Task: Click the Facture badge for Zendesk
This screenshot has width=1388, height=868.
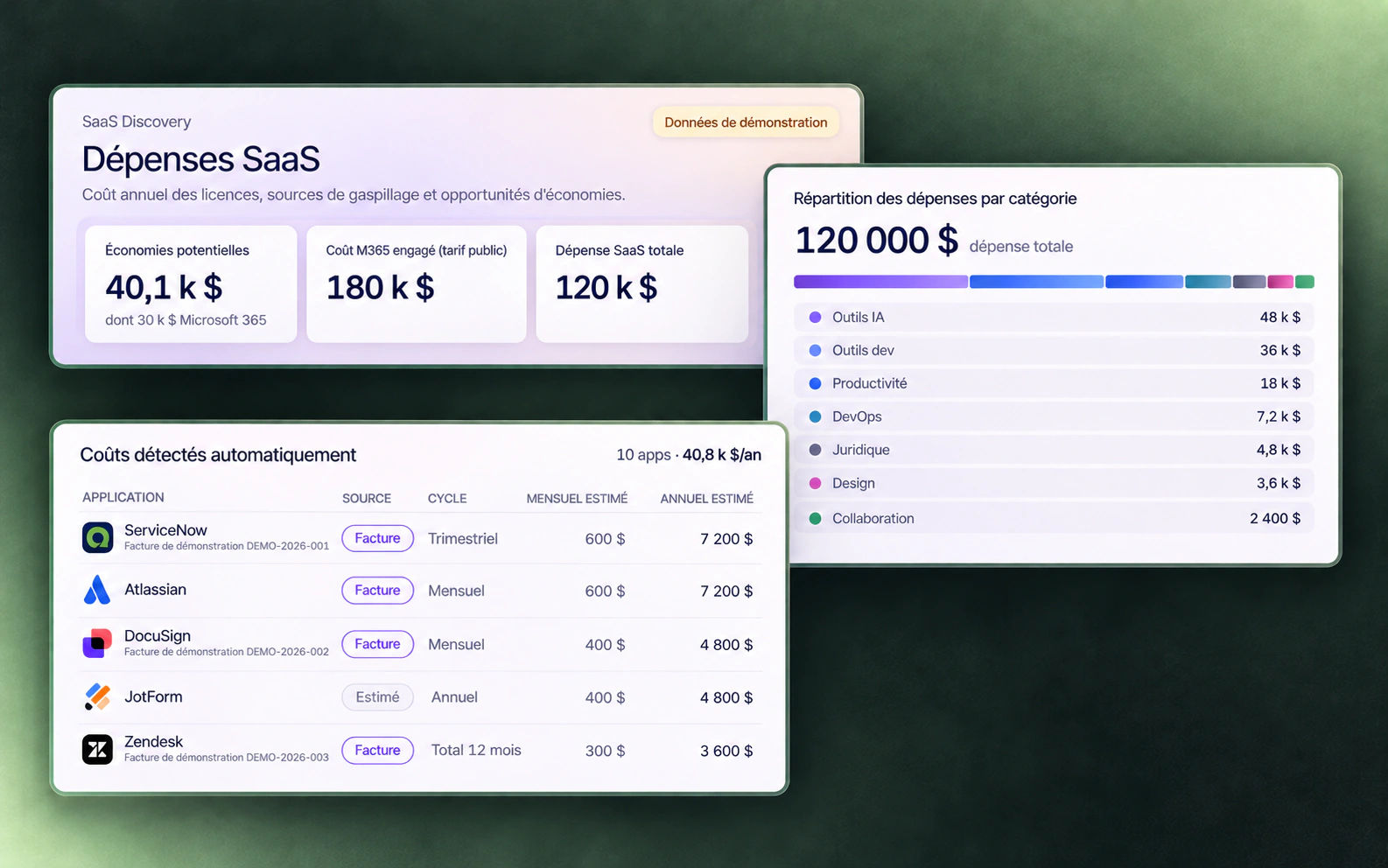Action: (377, 750)
